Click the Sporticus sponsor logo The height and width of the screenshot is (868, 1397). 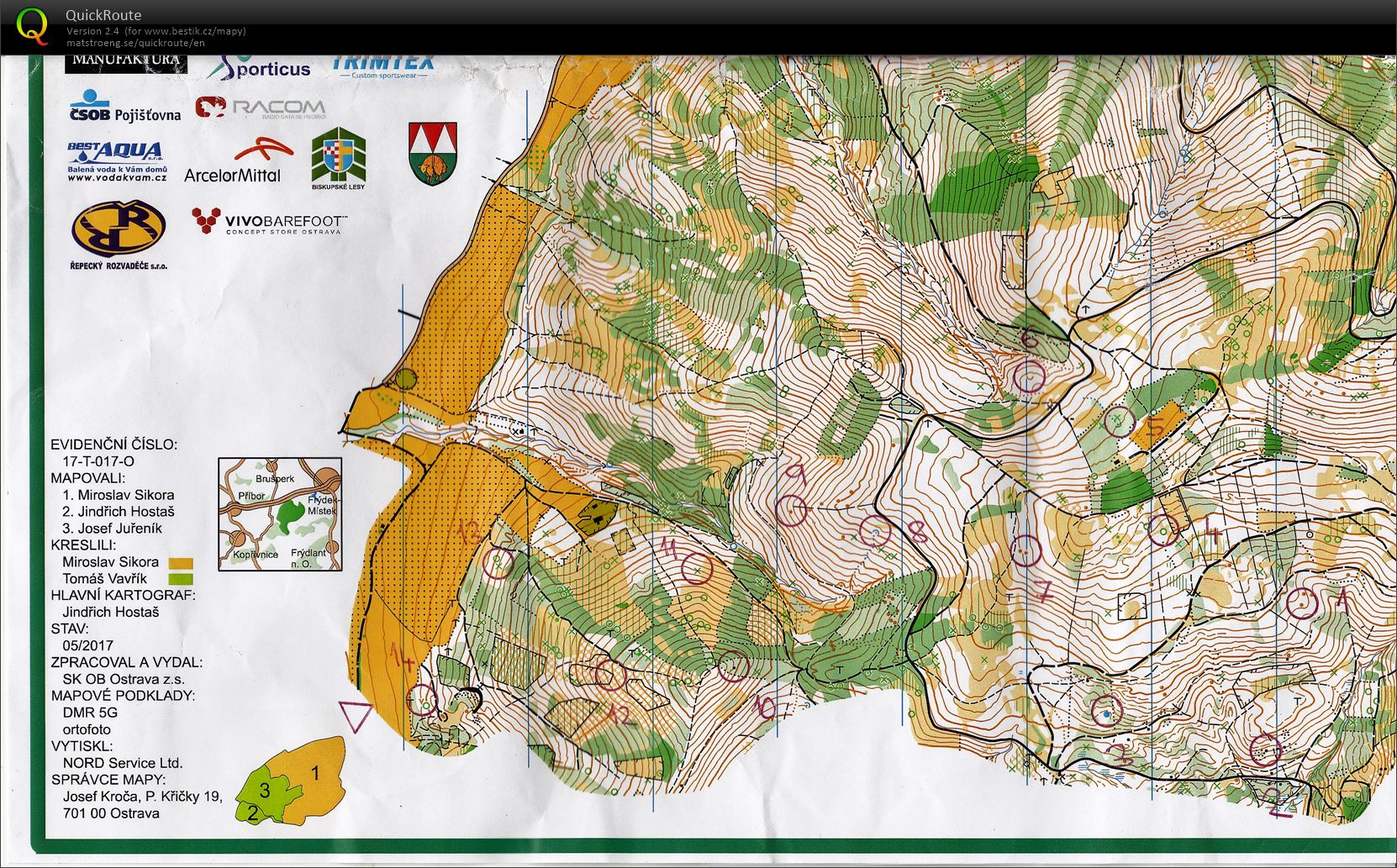259,67
